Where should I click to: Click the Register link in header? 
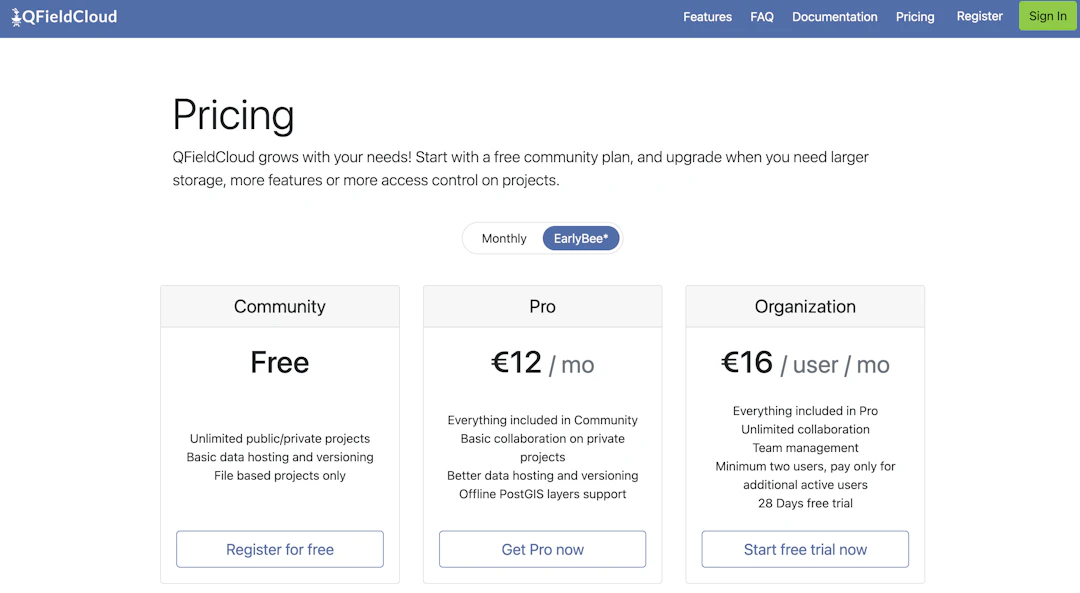[979, 17]
